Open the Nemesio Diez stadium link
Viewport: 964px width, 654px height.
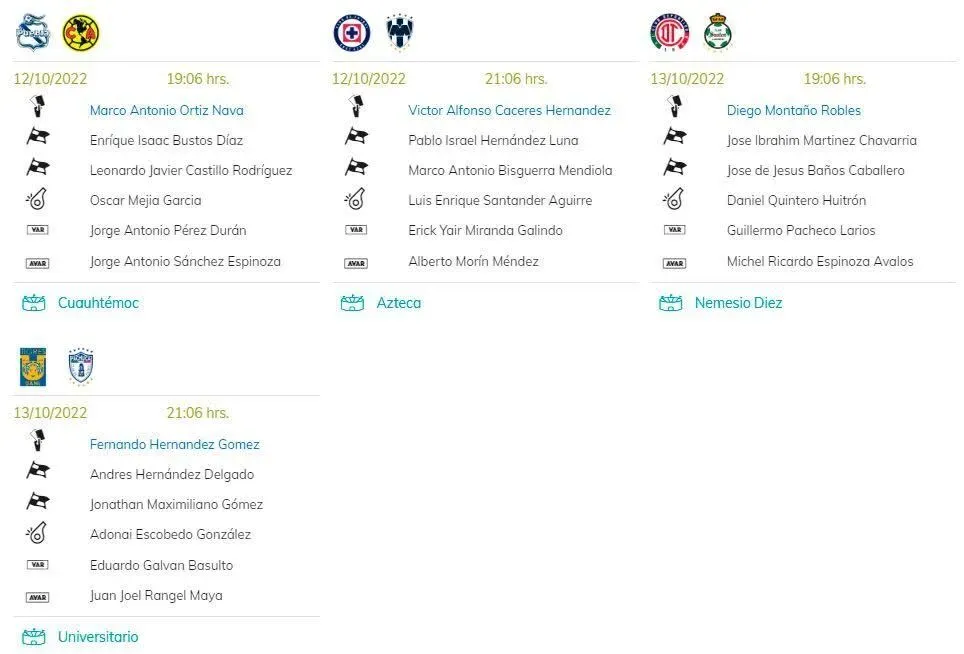click(738, 303)
